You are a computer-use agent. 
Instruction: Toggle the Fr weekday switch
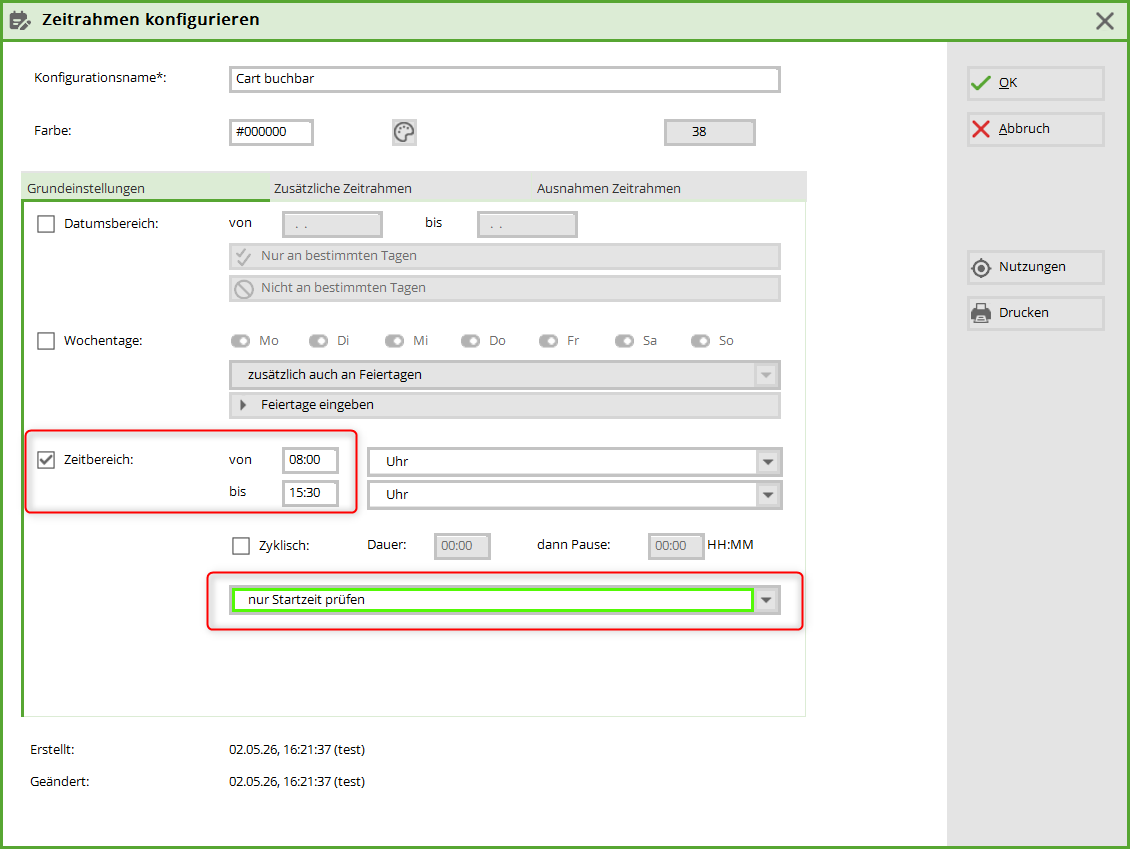pyautogui.click(x=548, y=341)
